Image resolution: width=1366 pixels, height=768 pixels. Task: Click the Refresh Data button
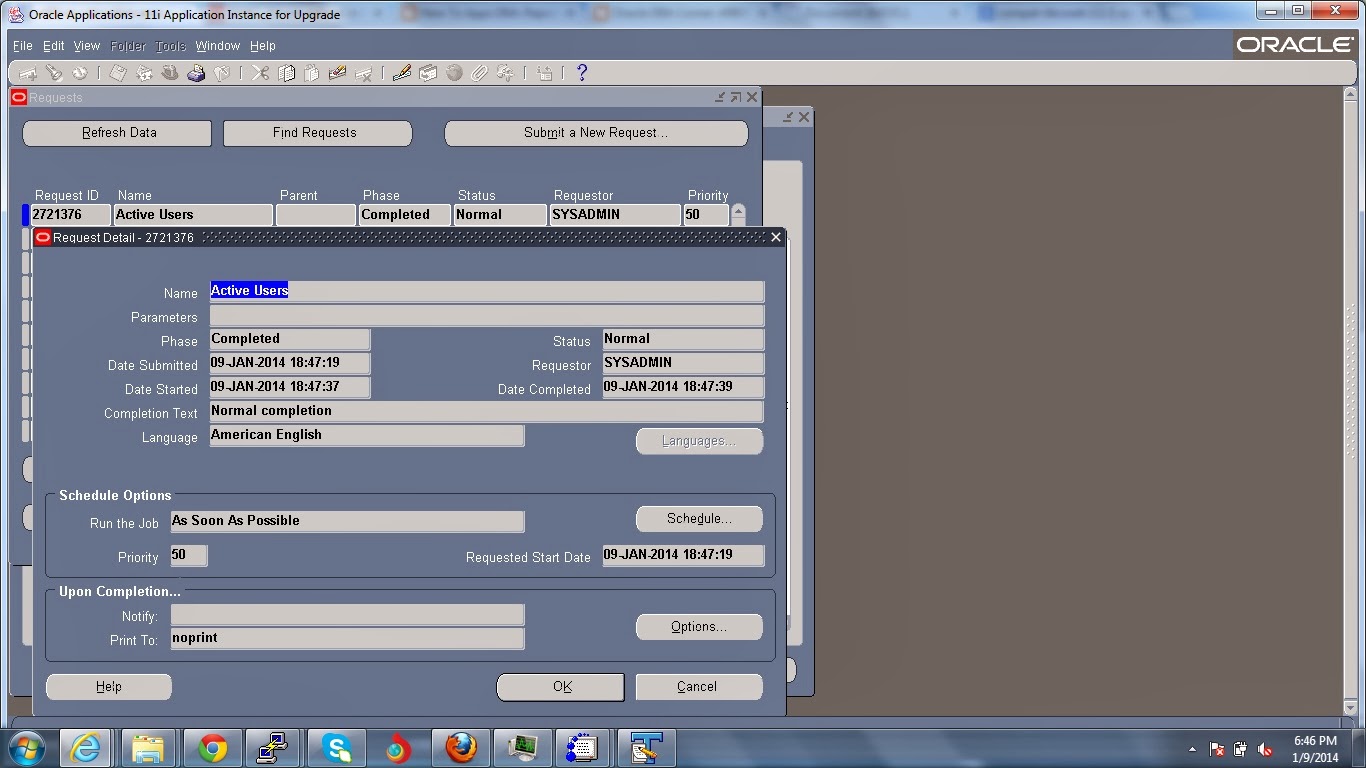(x=116, y=132)
